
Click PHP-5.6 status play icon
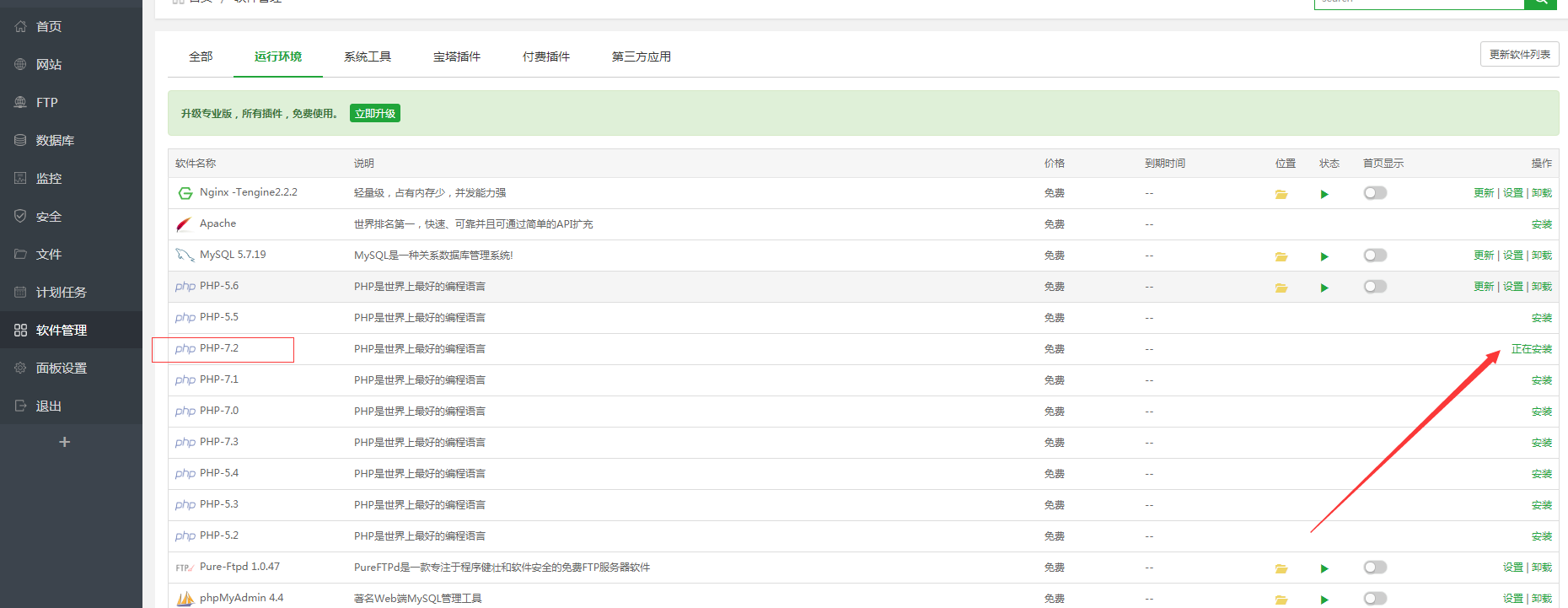click(x=1324, y=288)
